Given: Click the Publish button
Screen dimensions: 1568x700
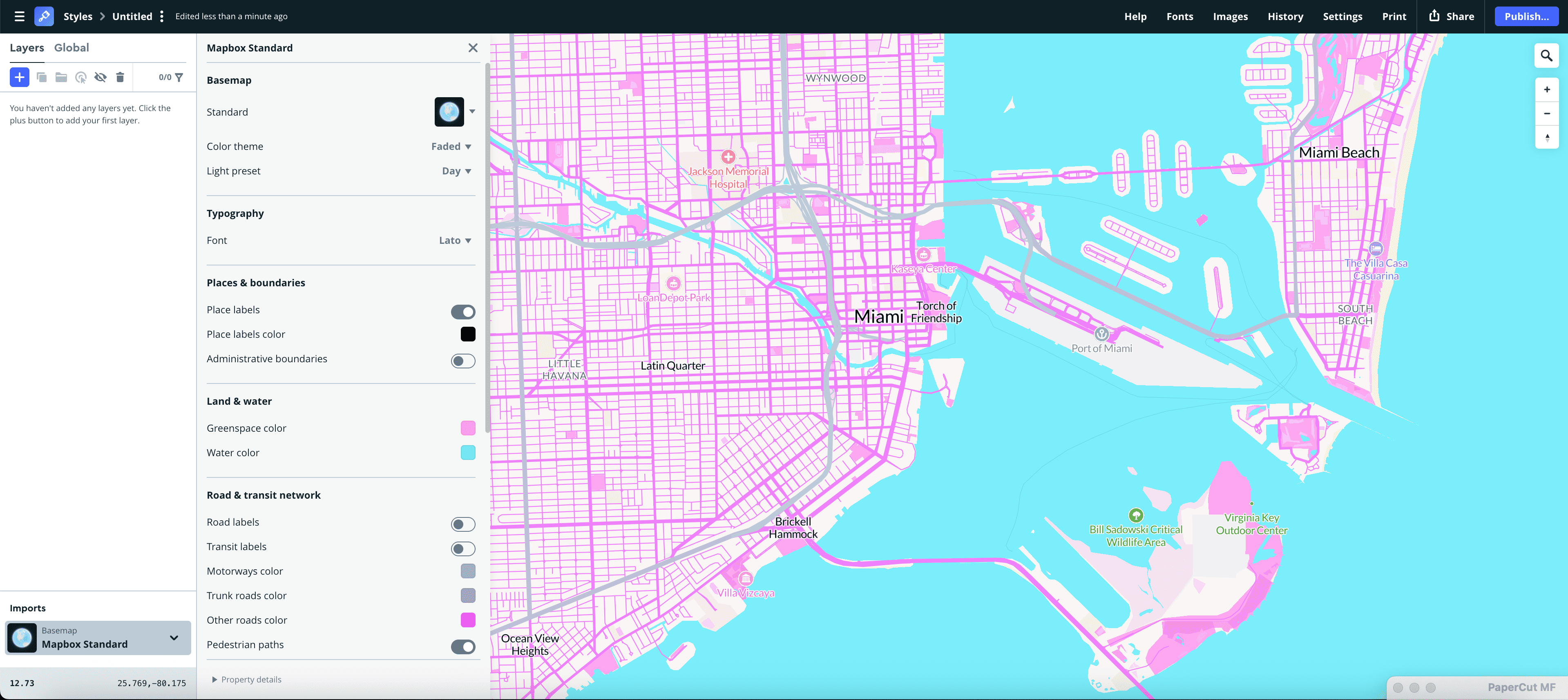Looking at the screenshot, I should click(1527, 16).
